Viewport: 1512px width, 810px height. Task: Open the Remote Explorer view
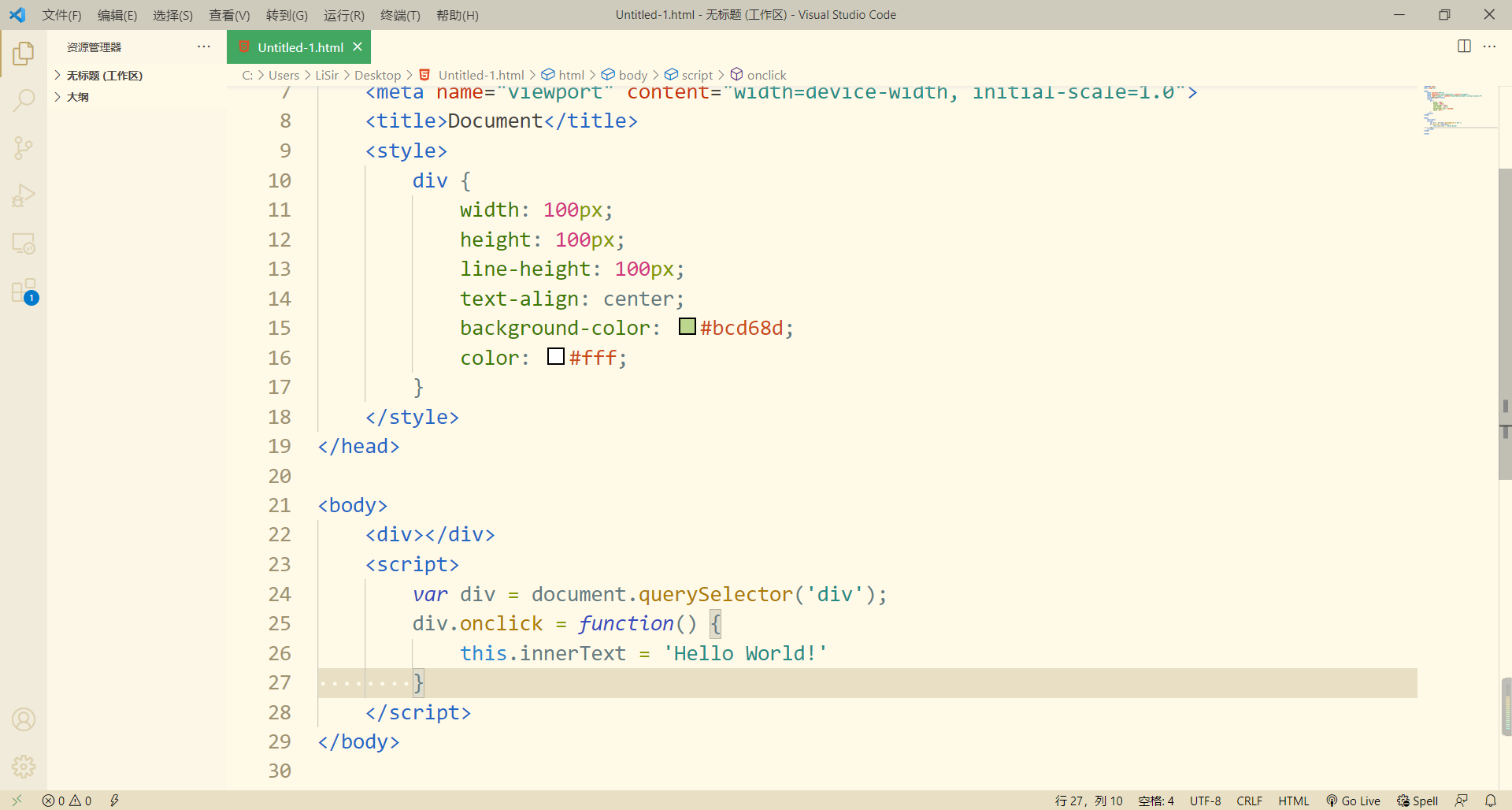pos(24,243)
